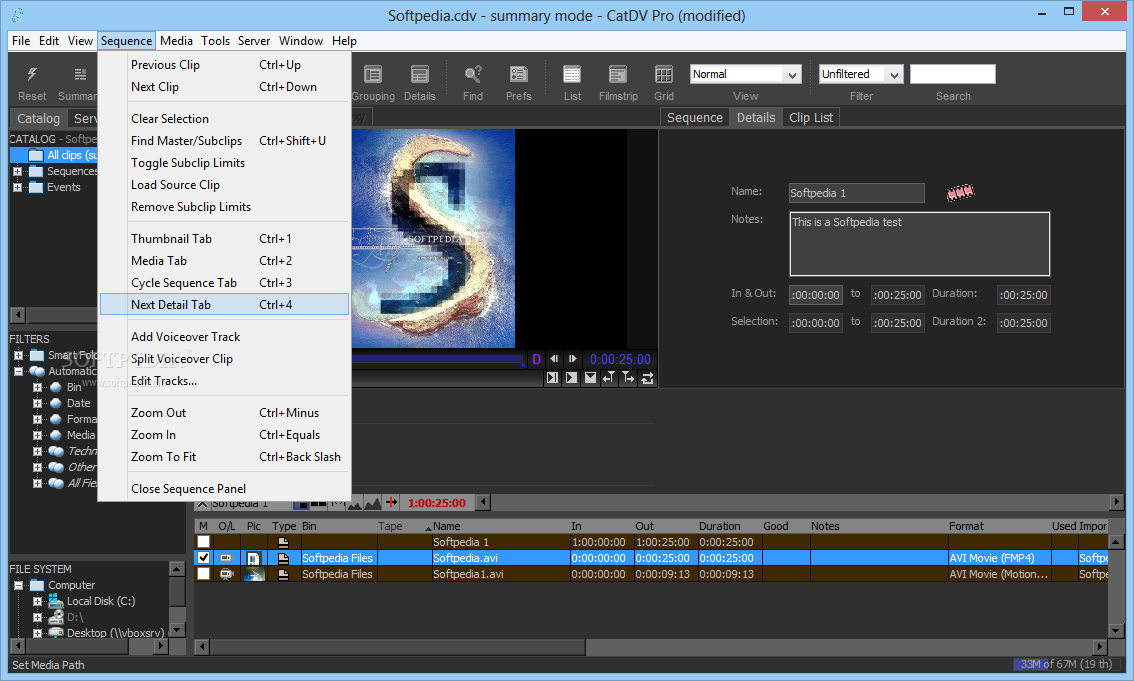
Task: Open the Tools menu
Action: click(x=216, y=40)
